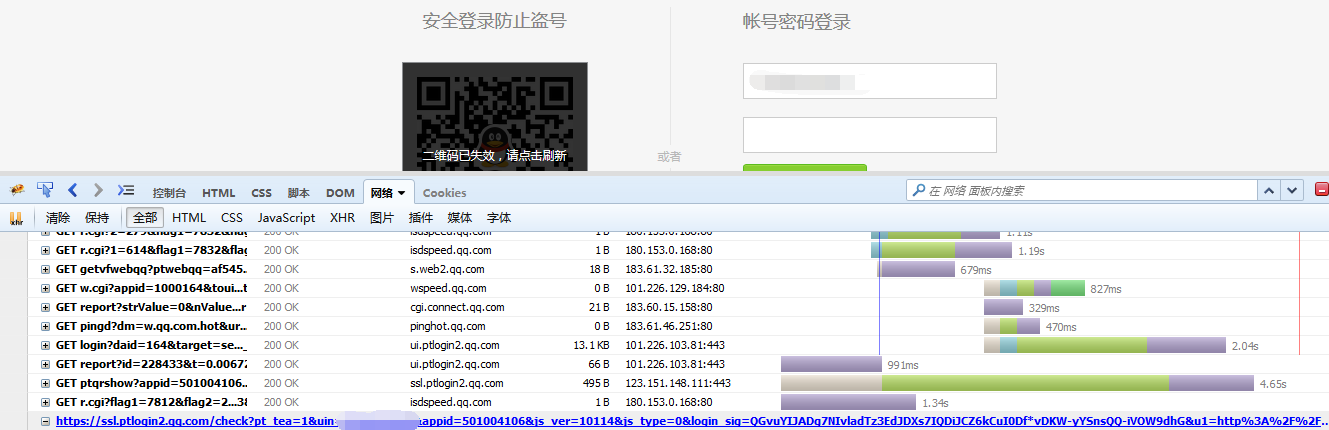Toggle the 保持 persist button
Screen dimensions: 1329x430
pyautogui.click(x=97, y=217)
